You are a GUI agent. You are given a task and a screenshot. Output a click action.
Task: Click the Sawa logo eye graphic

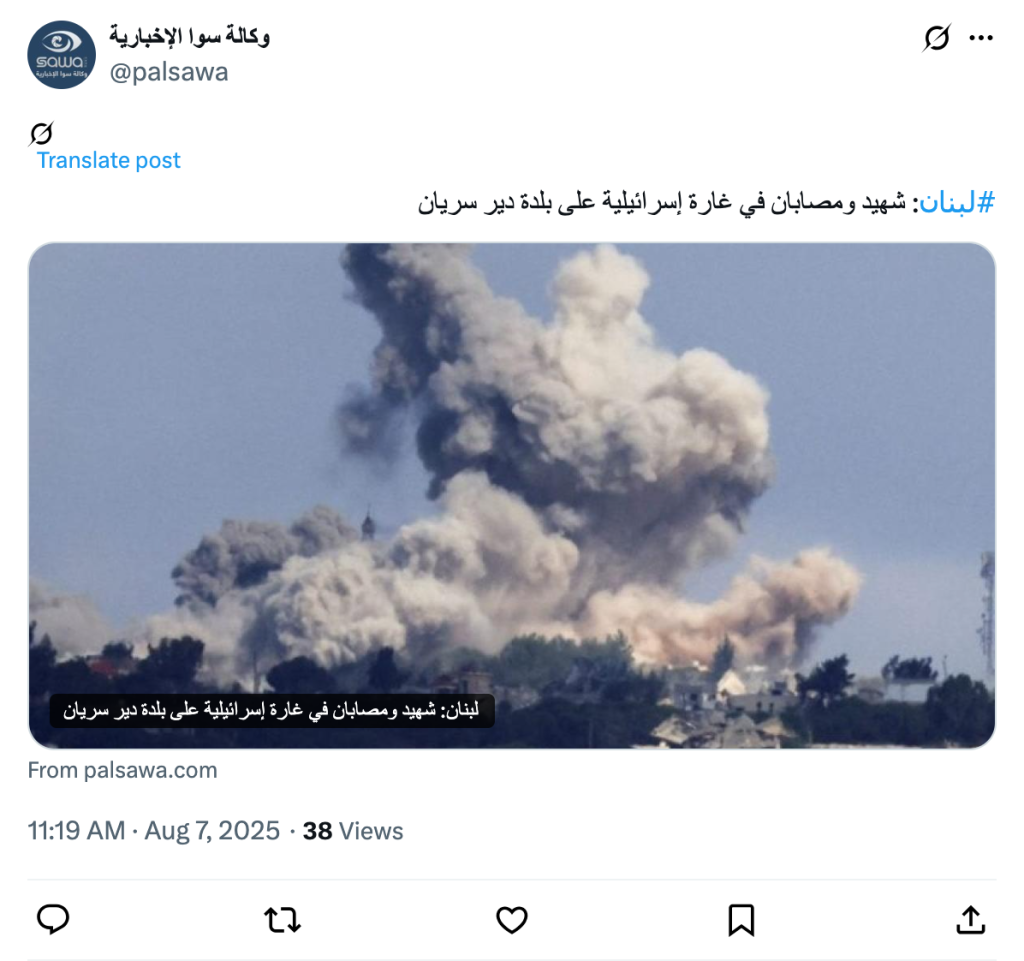point(61,43)
